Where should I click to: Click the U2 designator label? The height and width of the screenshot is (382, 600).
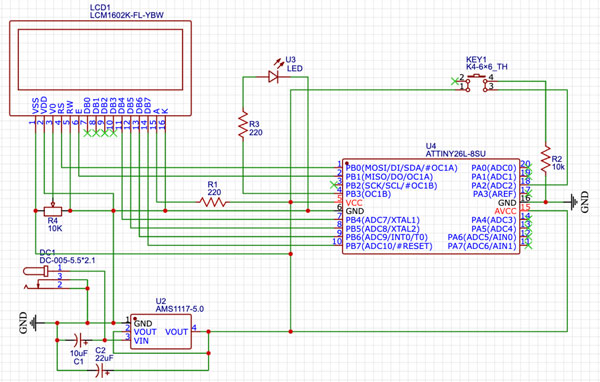pos(161,301)
